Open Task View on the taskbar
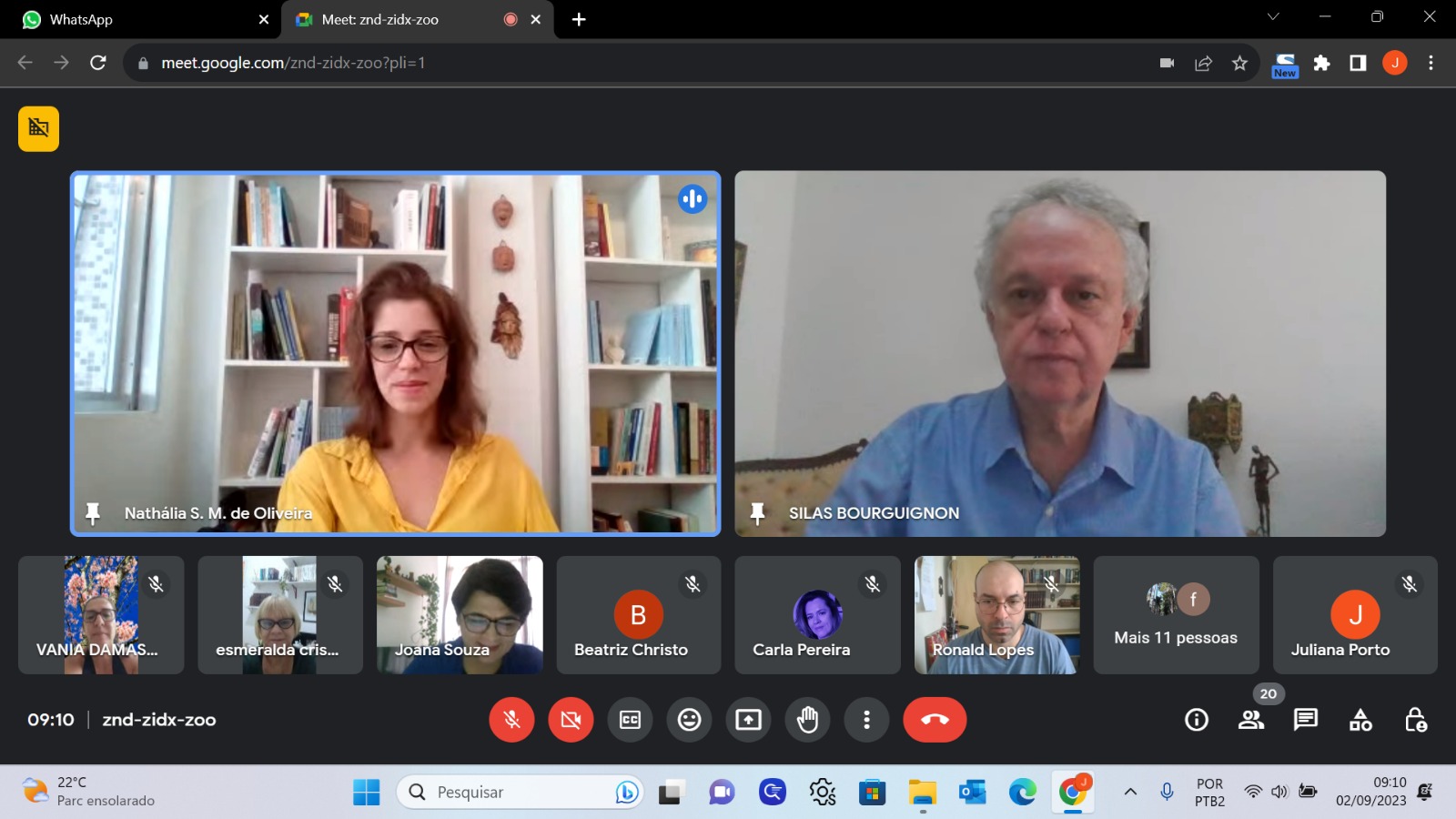This screenshot has height=819, width=1456. click(x=672, y=793)
